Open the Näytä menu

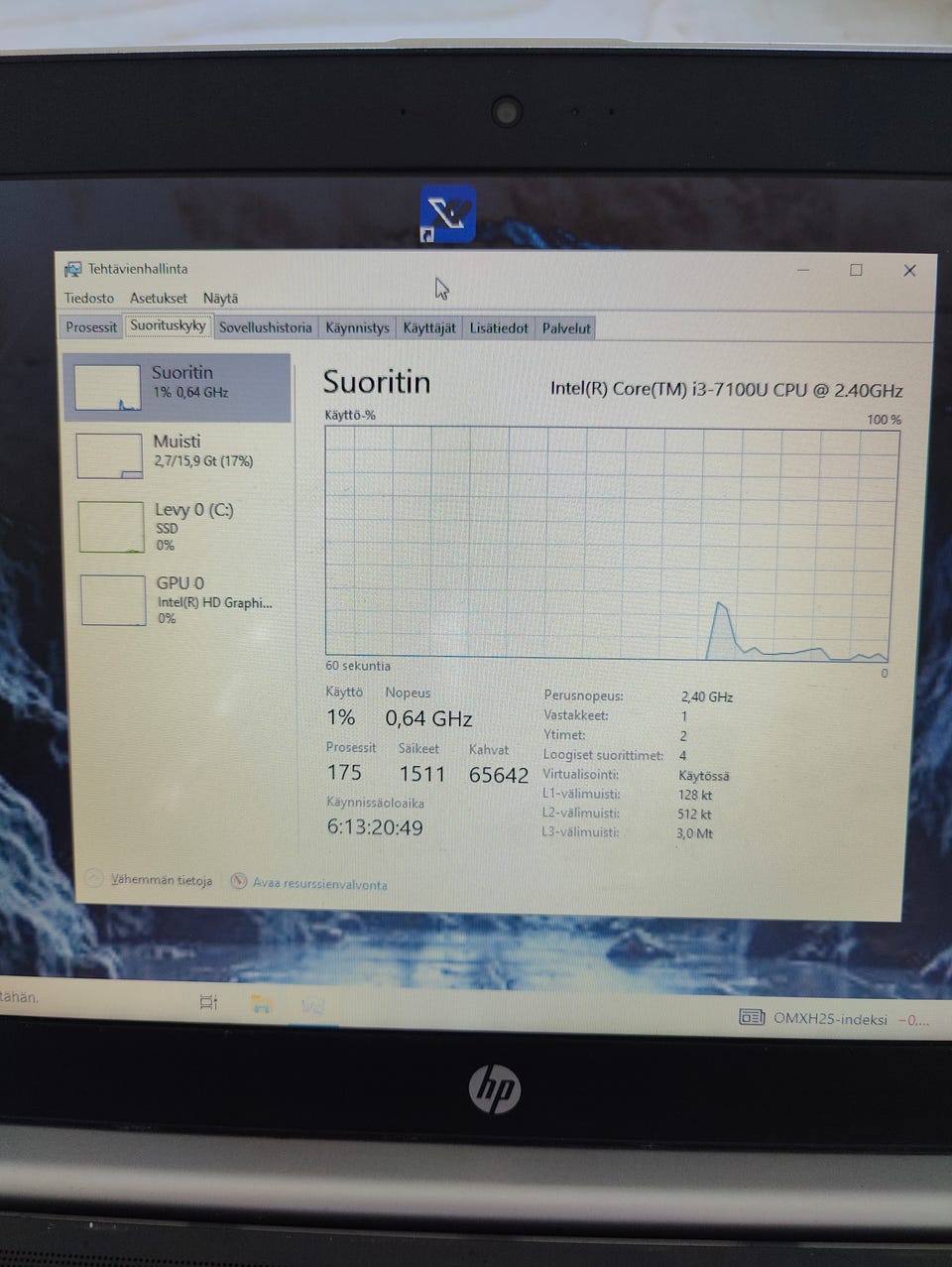[x=220, y=298]
